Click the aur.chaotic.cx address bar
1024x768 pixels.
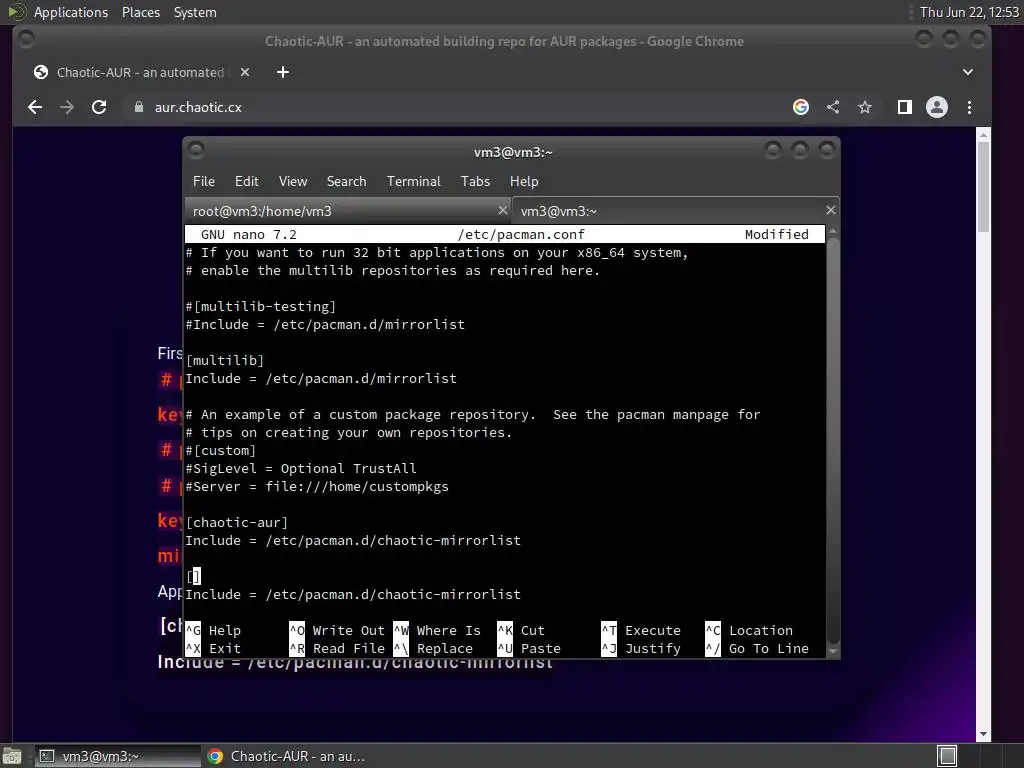point(457,107)
